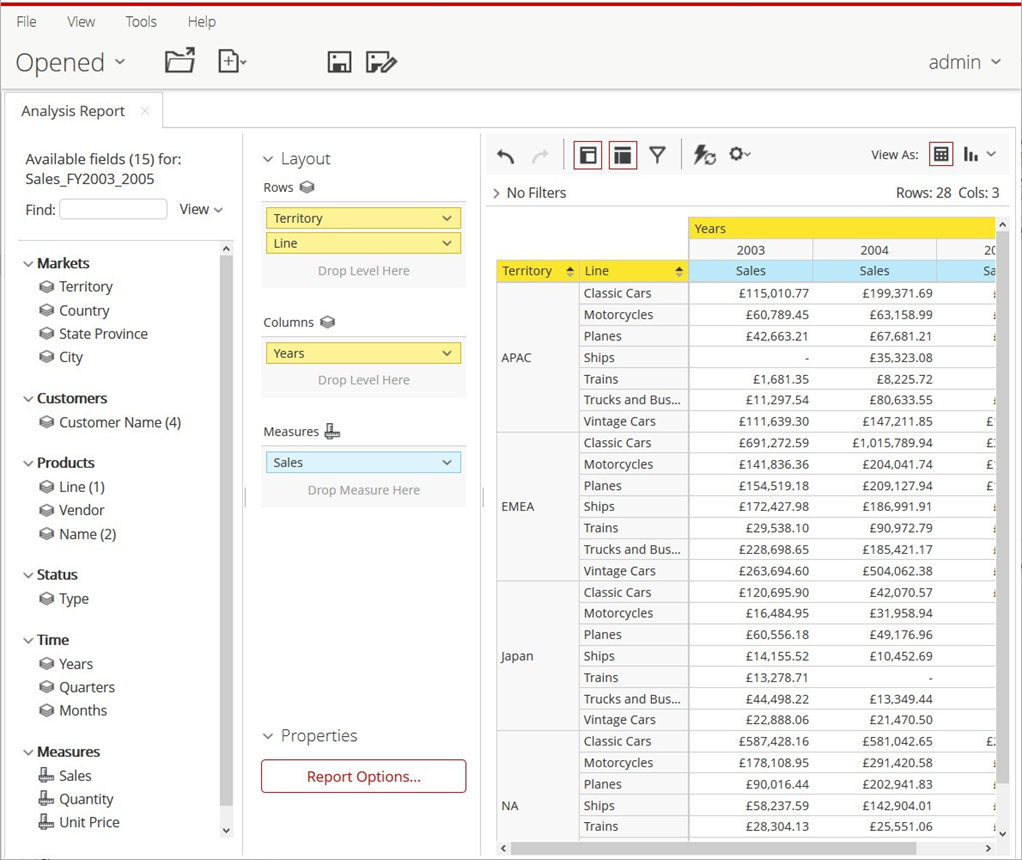
Task: Click the Find input field
Action: (113, 209)
